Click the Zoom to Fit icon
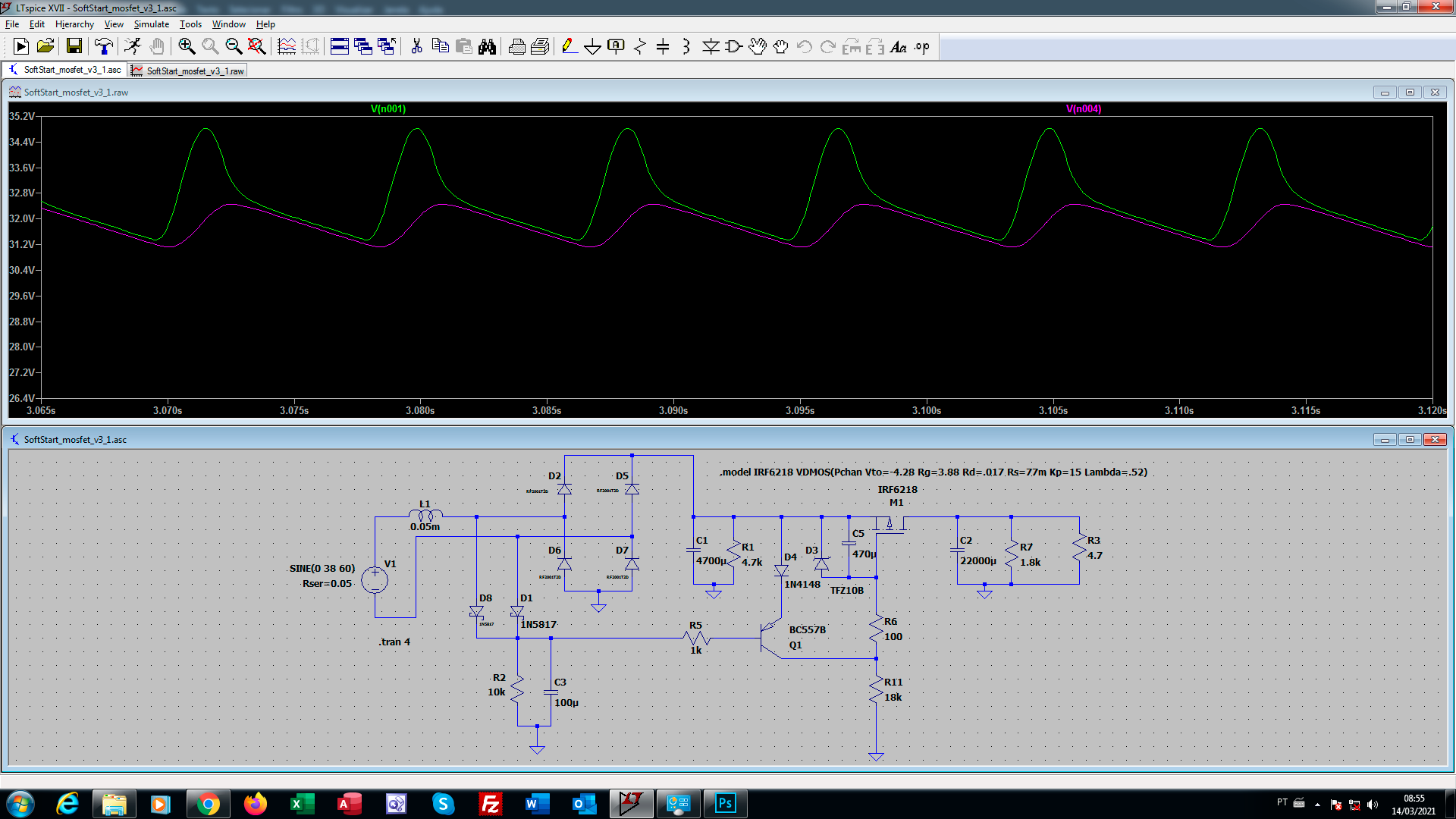Image resolution: width=1456 pixels, height=819 pixels. pyautogui.click(x=257, y=47)
